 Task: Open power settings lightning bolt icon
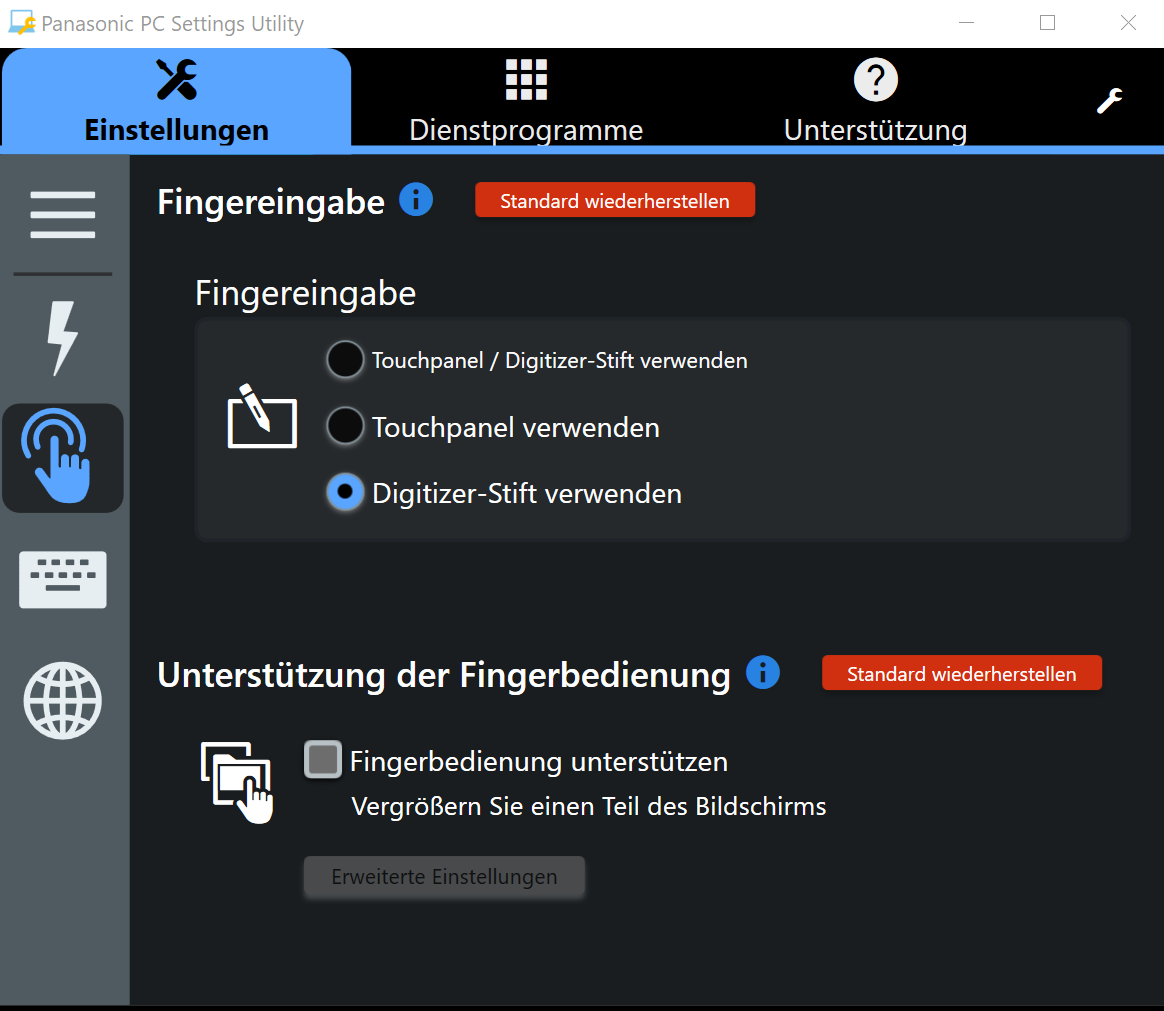pos(63,338)
